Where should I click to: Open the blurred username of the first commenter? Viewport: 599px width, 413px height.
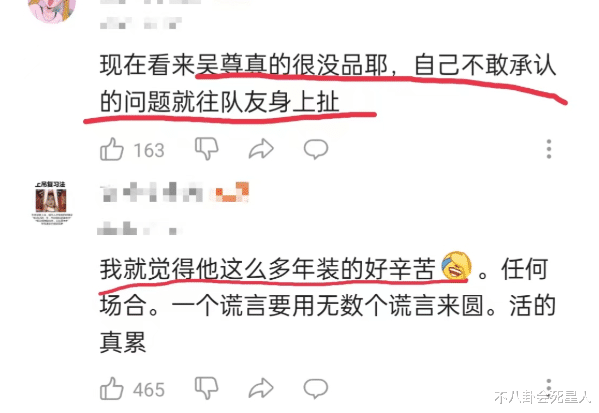tap(149, 2)
